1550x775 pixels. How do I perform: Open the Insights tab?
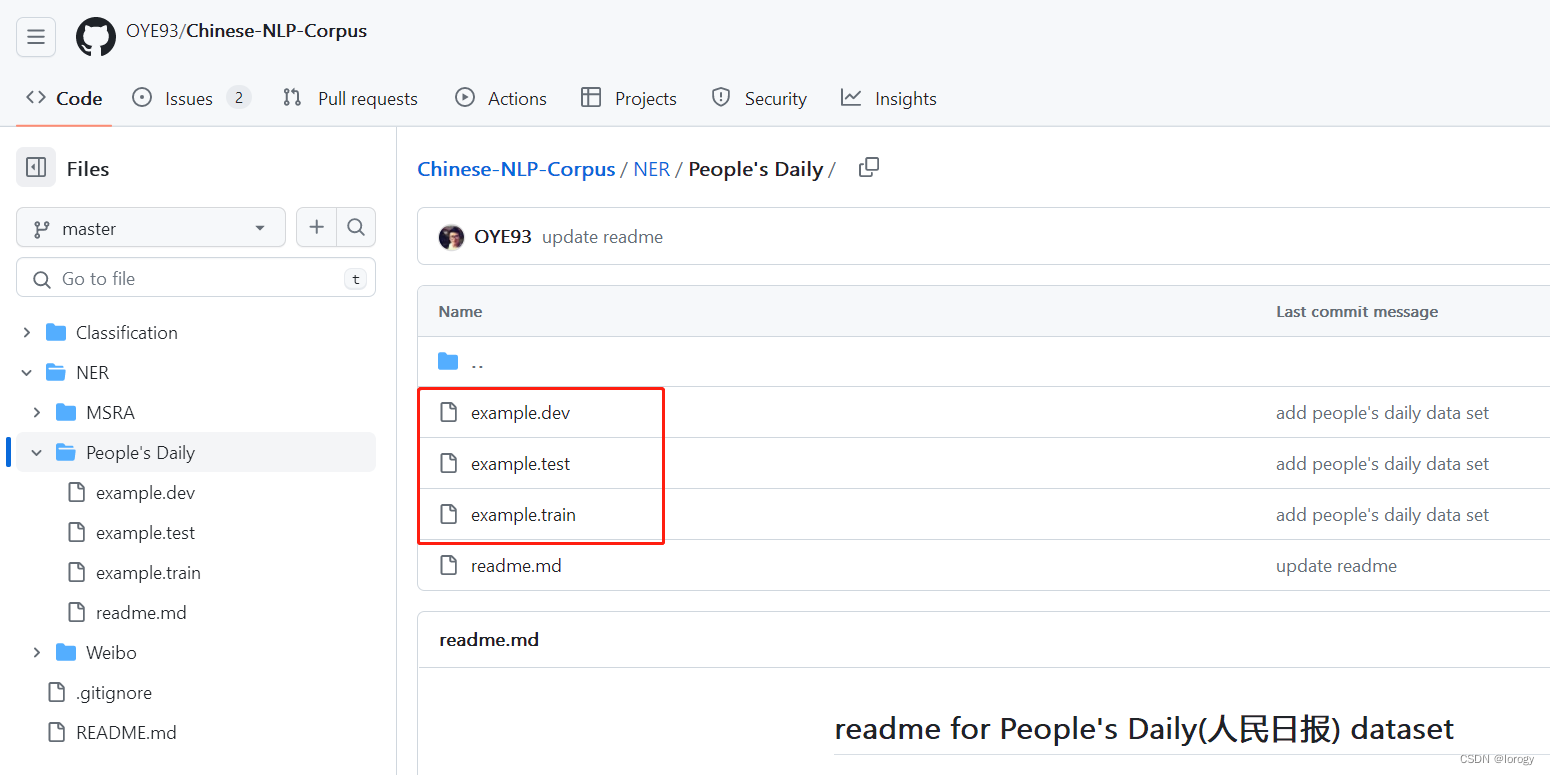889,98
